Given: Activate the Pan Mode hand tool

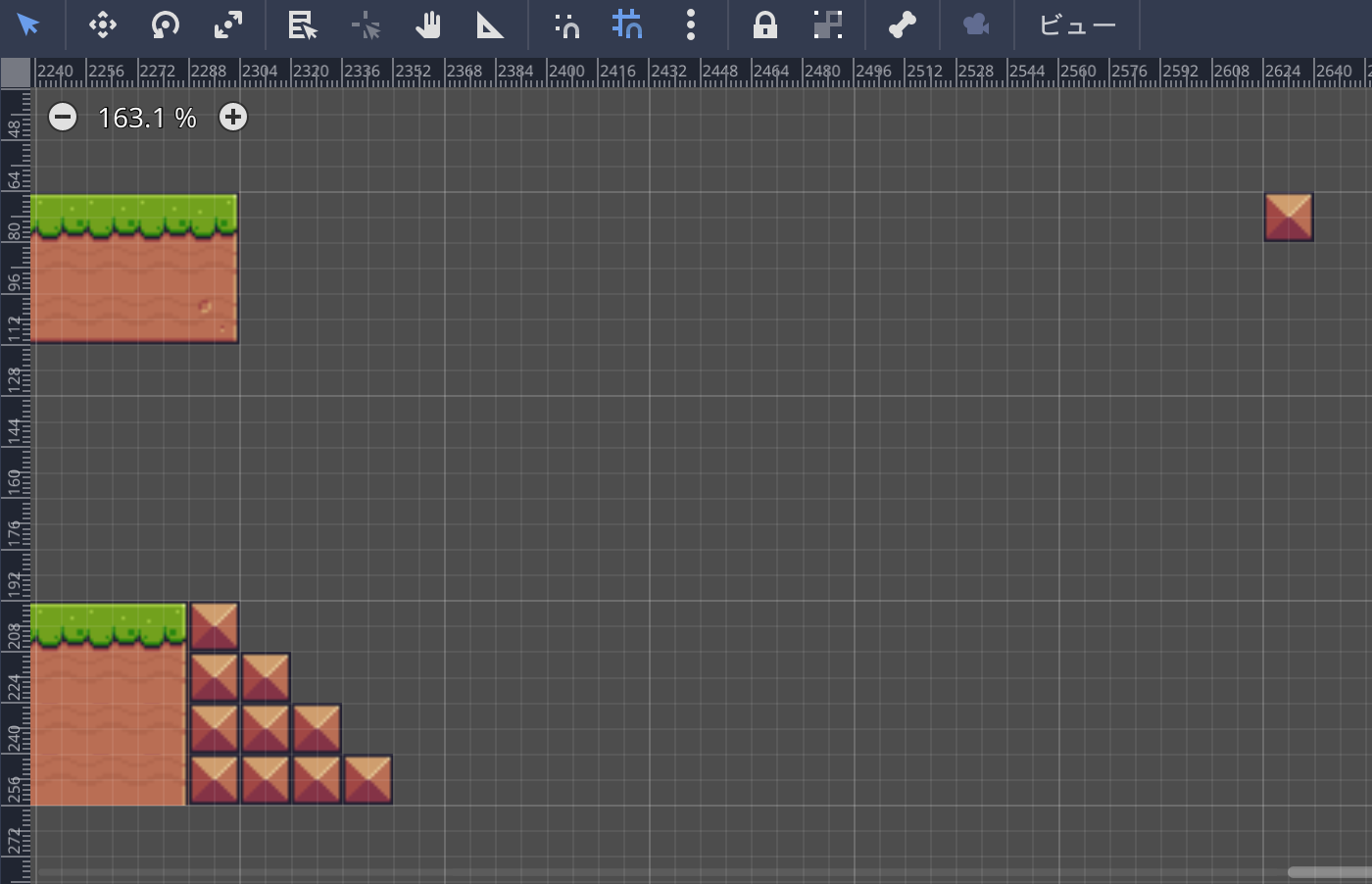Looking at the screenshot, I should (x=428, y=25).
